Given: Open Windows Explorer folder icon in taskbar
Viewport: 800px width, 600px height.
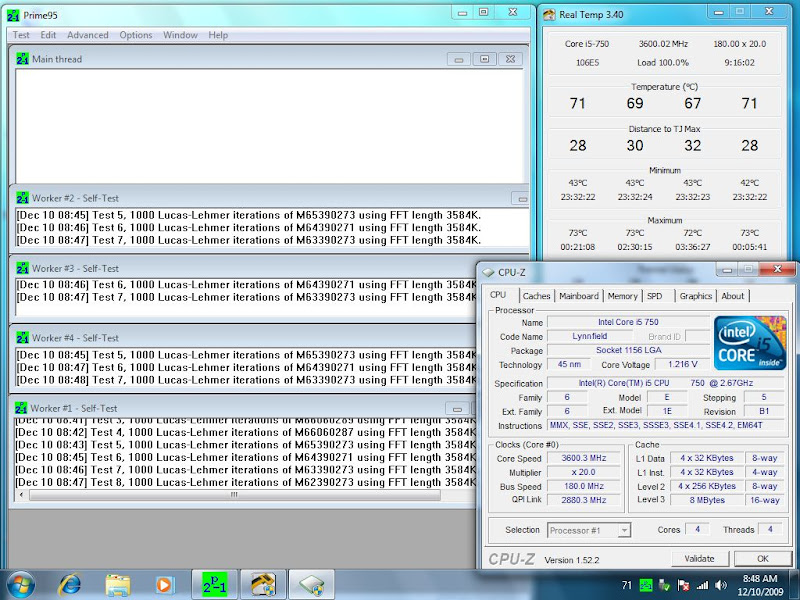Looking at the screenshot, I should 118,583.
